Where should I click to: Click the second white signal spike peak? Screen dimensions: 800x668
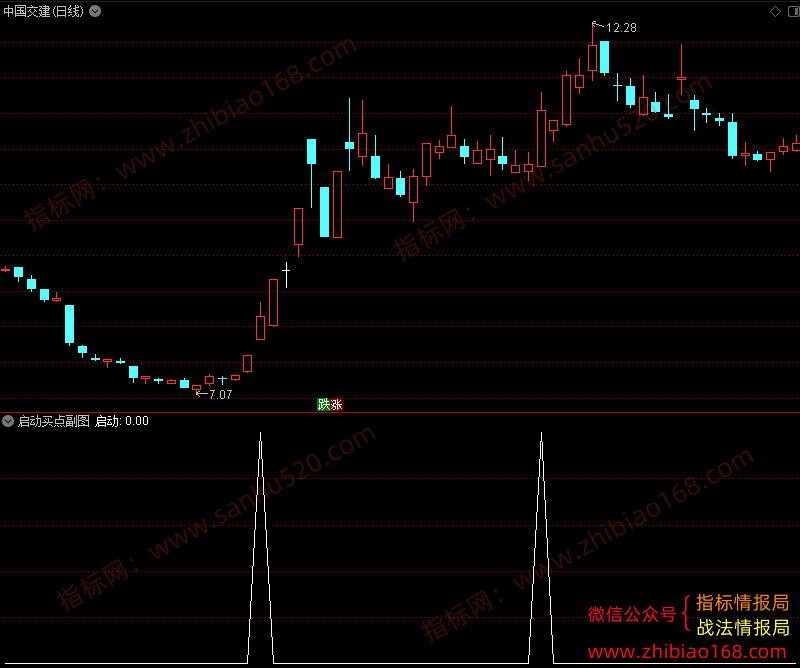(x=541, y=435)
